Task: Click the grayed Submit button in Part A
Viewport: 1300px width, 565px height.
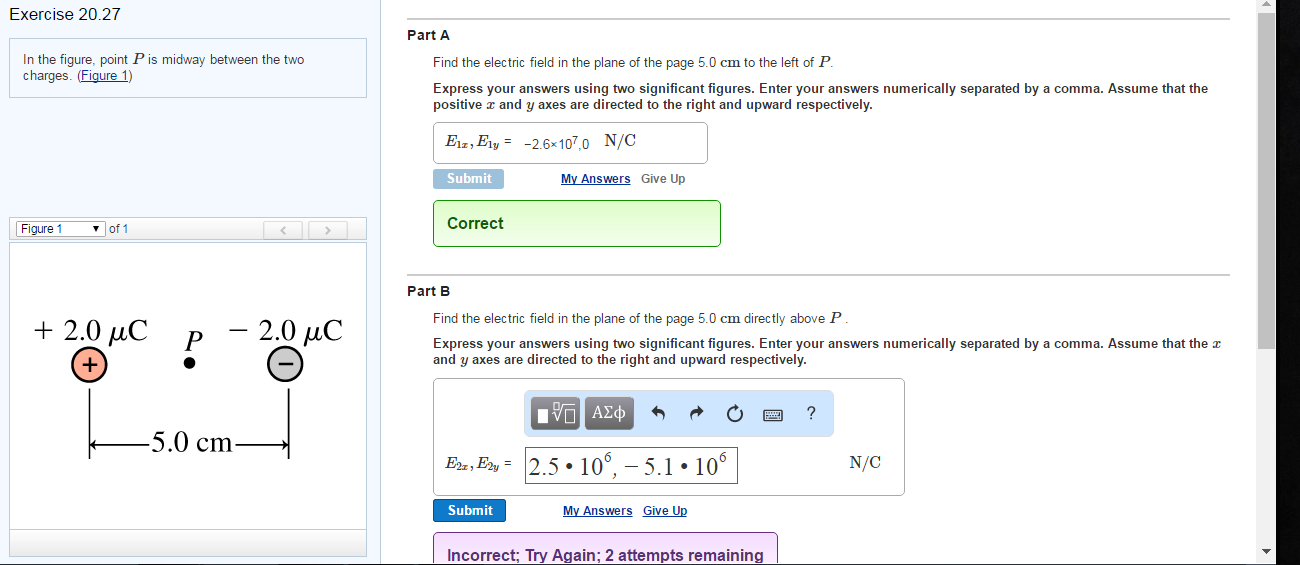Action: (469, 178)
